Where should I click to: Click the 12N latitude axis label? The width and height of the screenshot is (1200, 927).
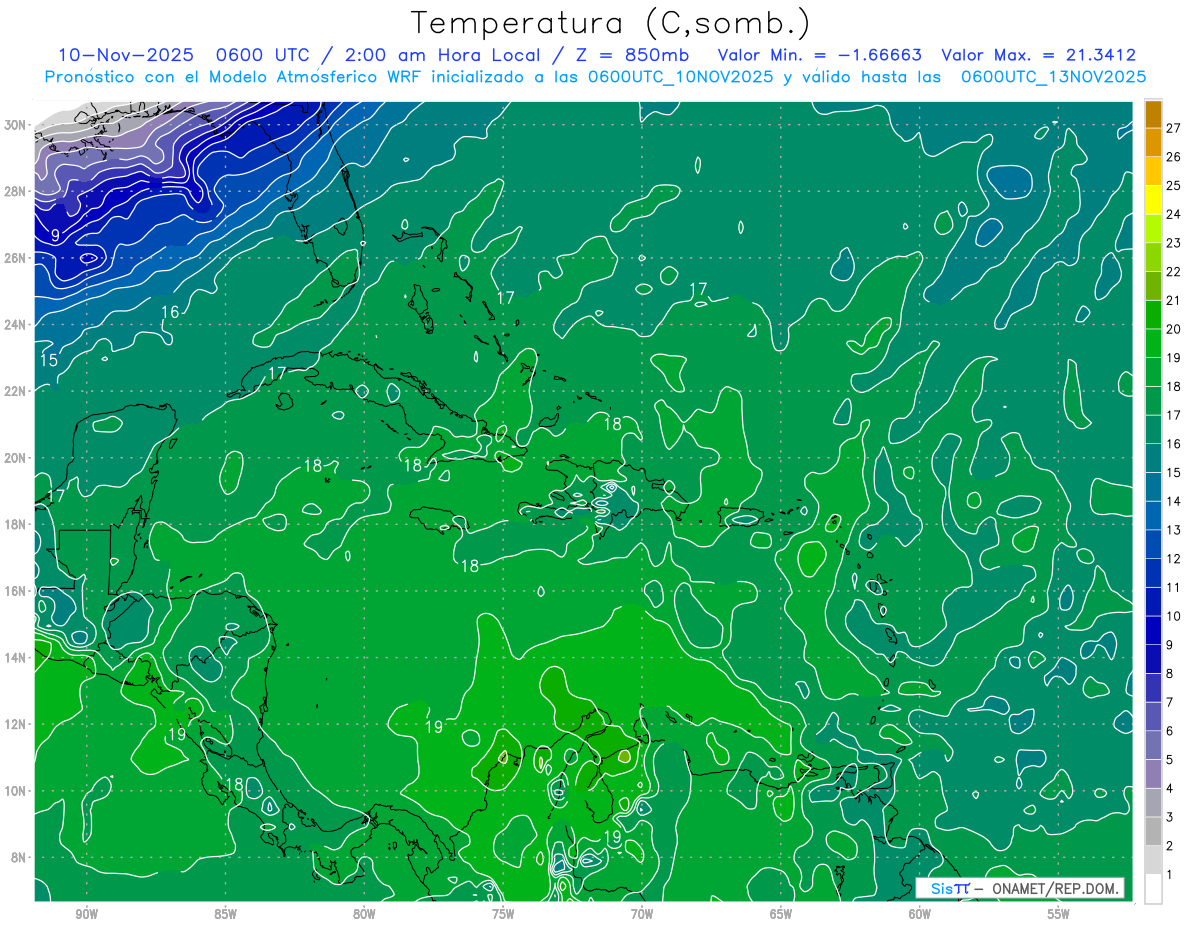tap(16, 724)
